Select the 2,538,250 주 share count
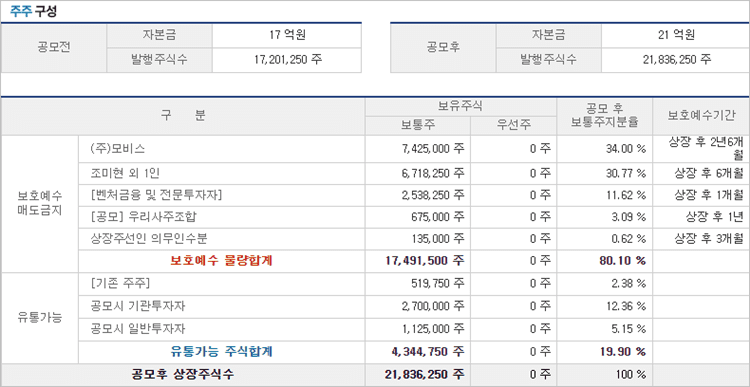The image size is (750, 387). tap(433, 195)
